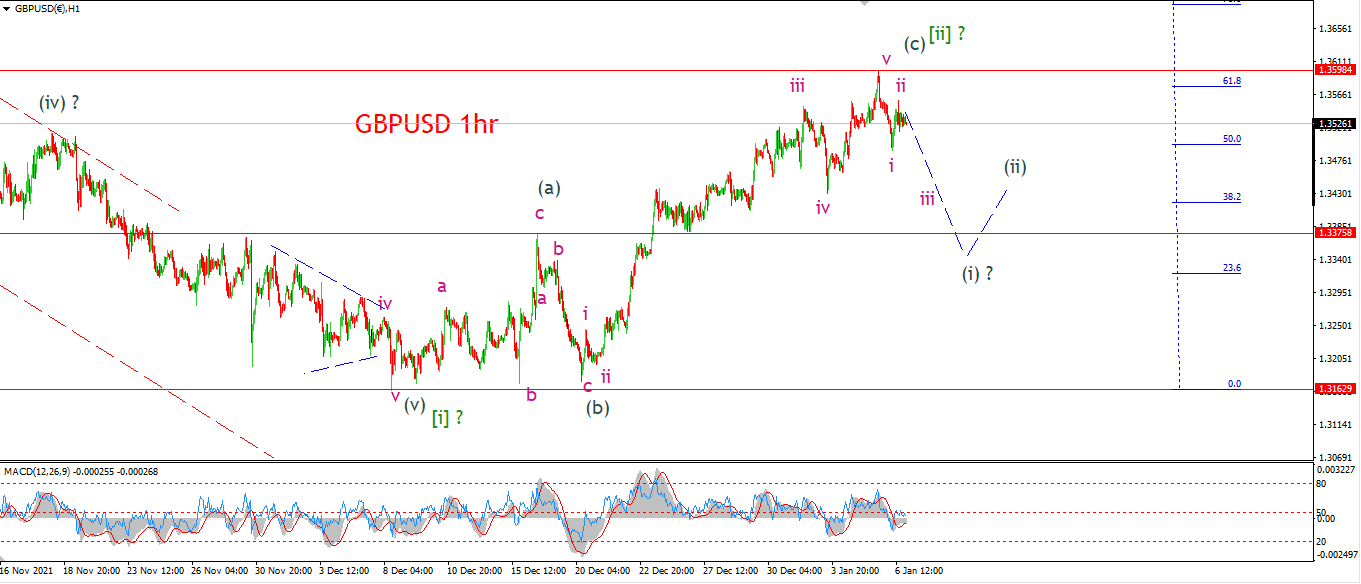Select the (i) ? projected wave label
The height and width of the screenshot is (584, 1361).
(977, 272)
